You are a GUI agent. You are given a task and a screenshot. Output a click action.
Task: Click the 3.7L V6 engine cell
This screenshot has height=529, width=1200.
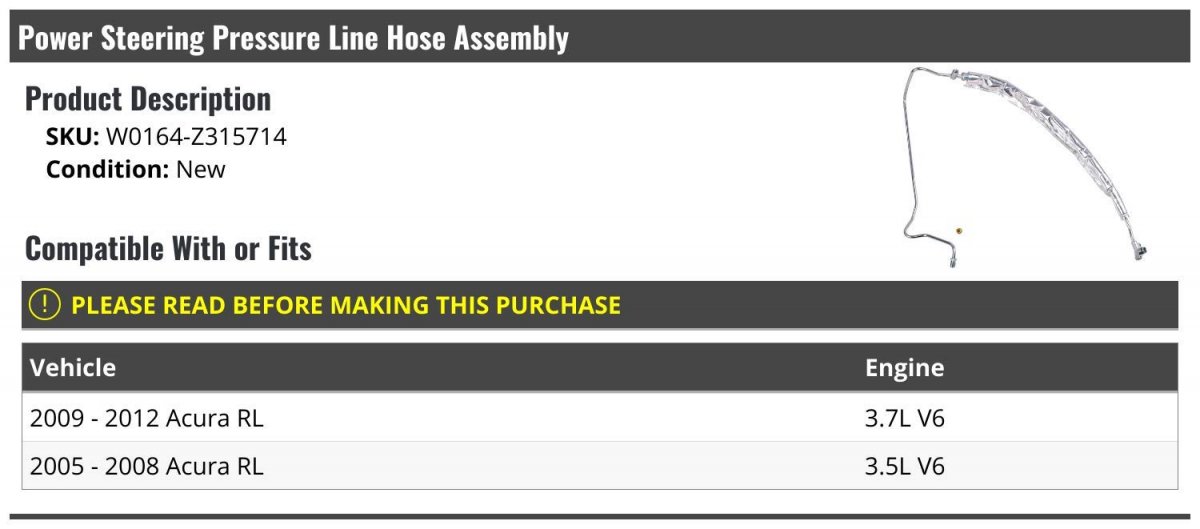(904, 418)
